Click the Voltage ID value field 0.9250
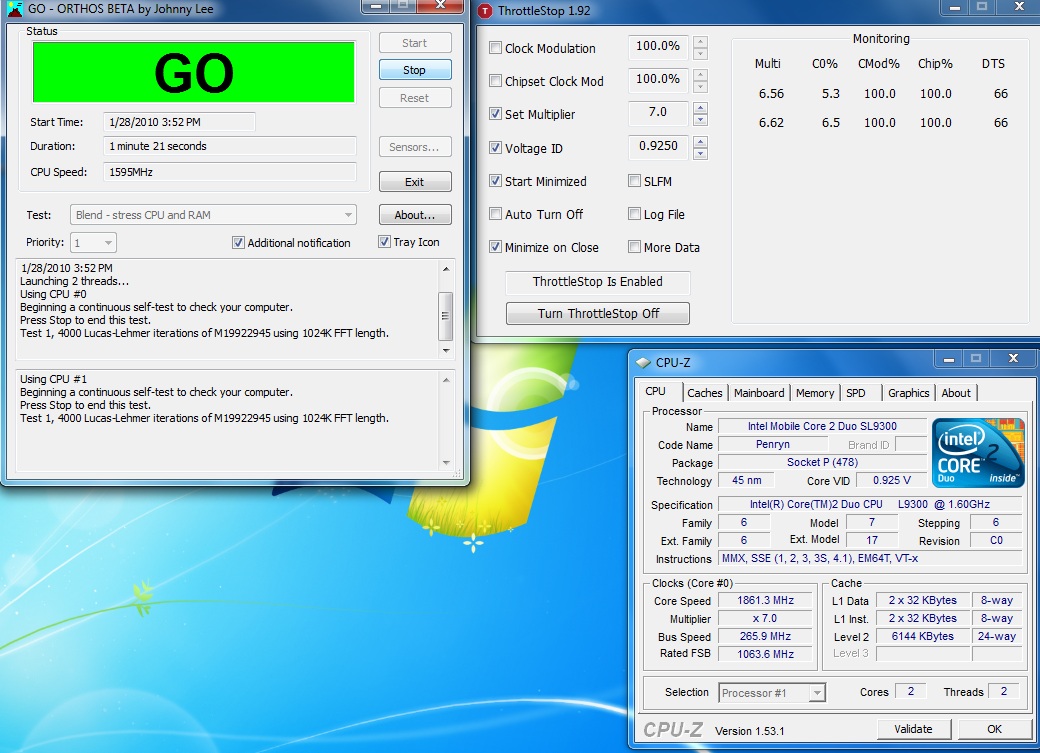This screenshot has width=1040, height=753. click(x=658, y=146)
